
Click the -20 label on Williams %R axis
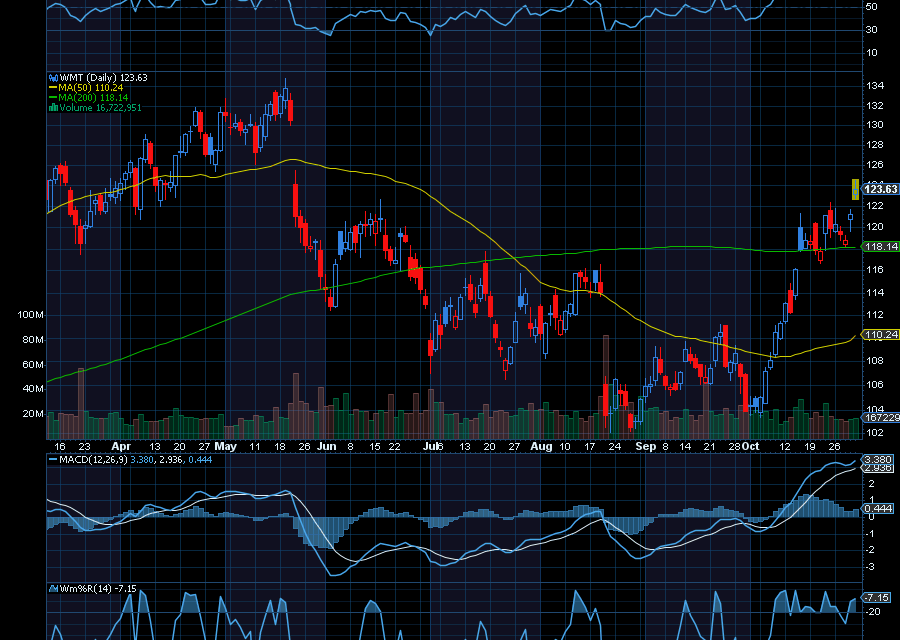point(872,612)
